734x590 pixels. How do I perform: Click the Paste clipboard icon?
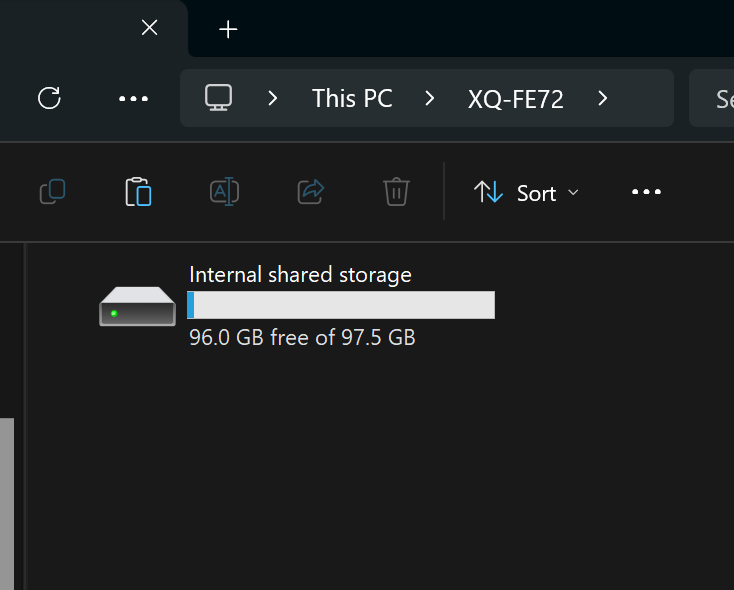tap(138, 192)
